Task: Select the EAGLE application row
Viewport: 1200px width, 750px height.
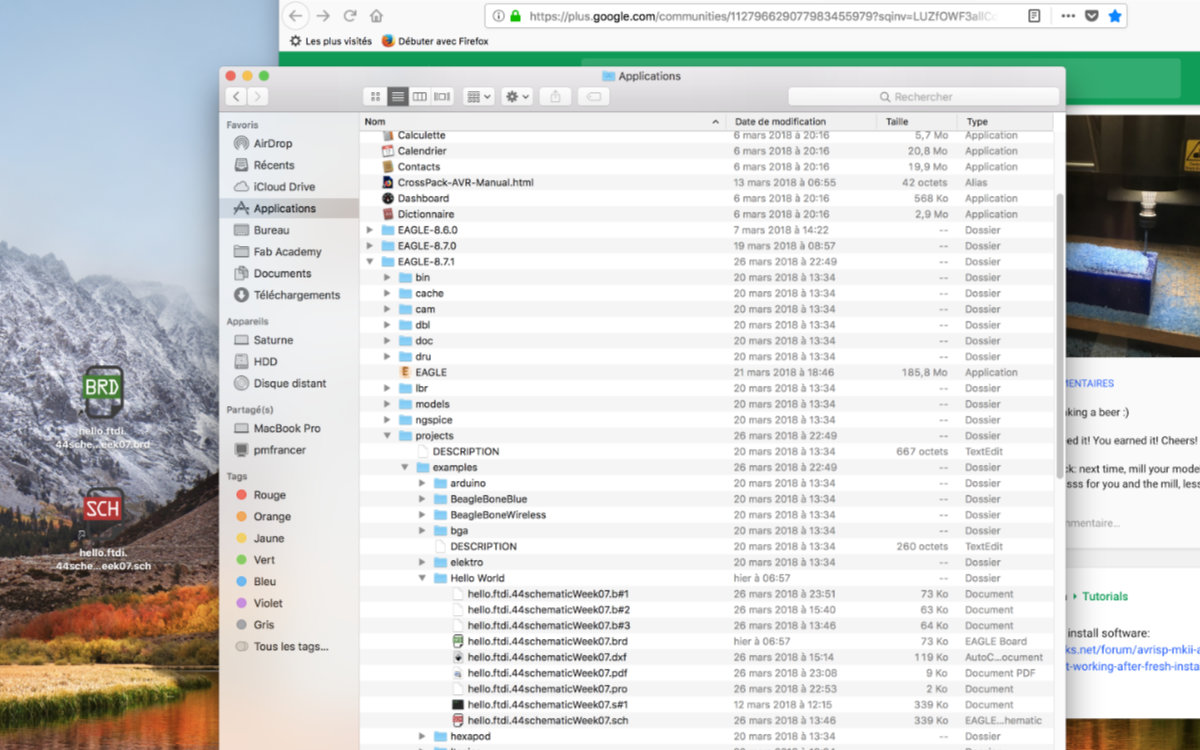Action: [706, 372]
